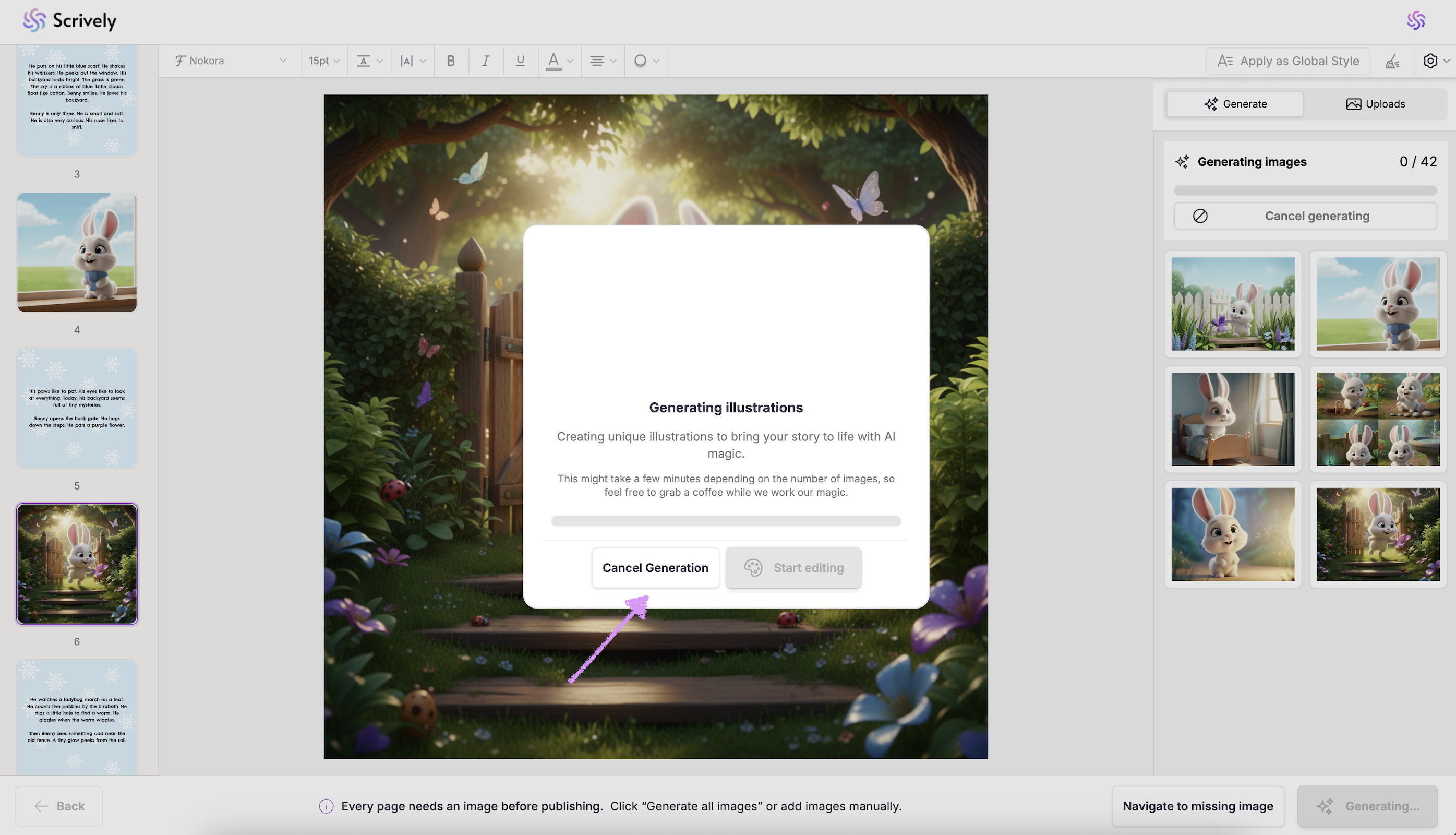Image resolution: width=1456 pixels, height=835 pixels.
Task: Click the Scrively logo in header
Action: coord(69,21)
